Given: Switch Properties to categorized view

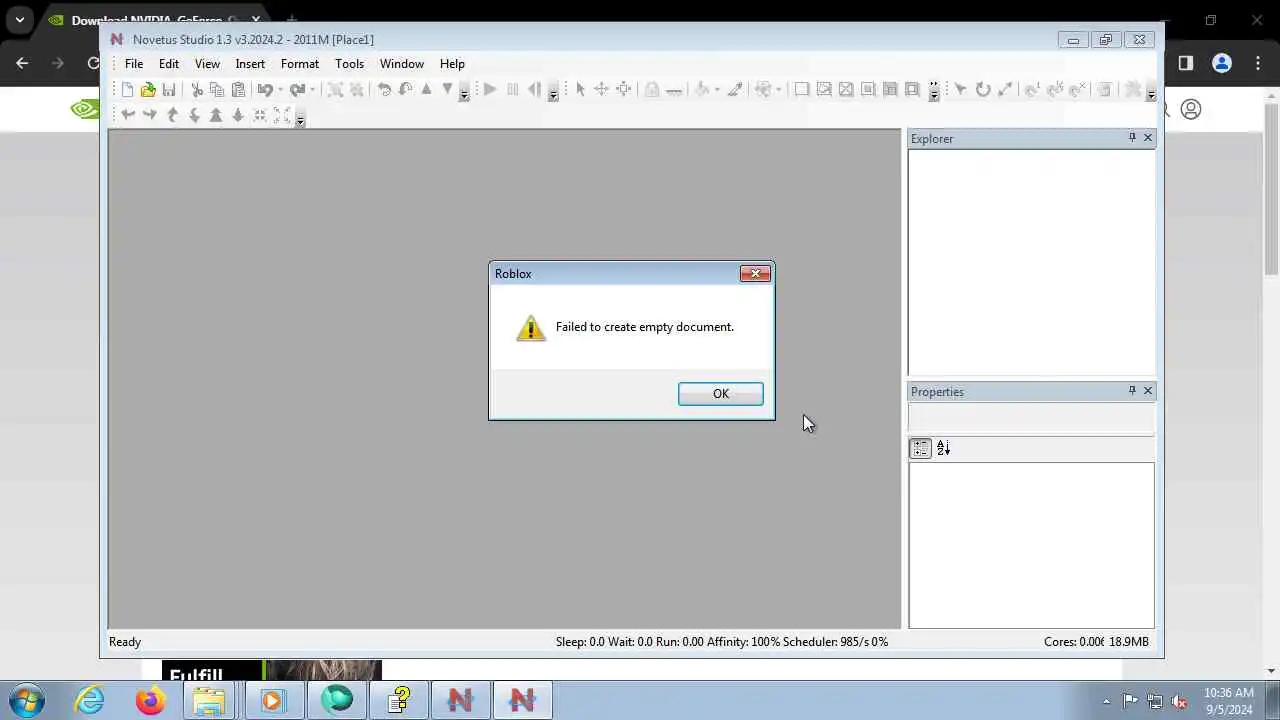Looking at the screenshot, I should click(x=920, y=449).
